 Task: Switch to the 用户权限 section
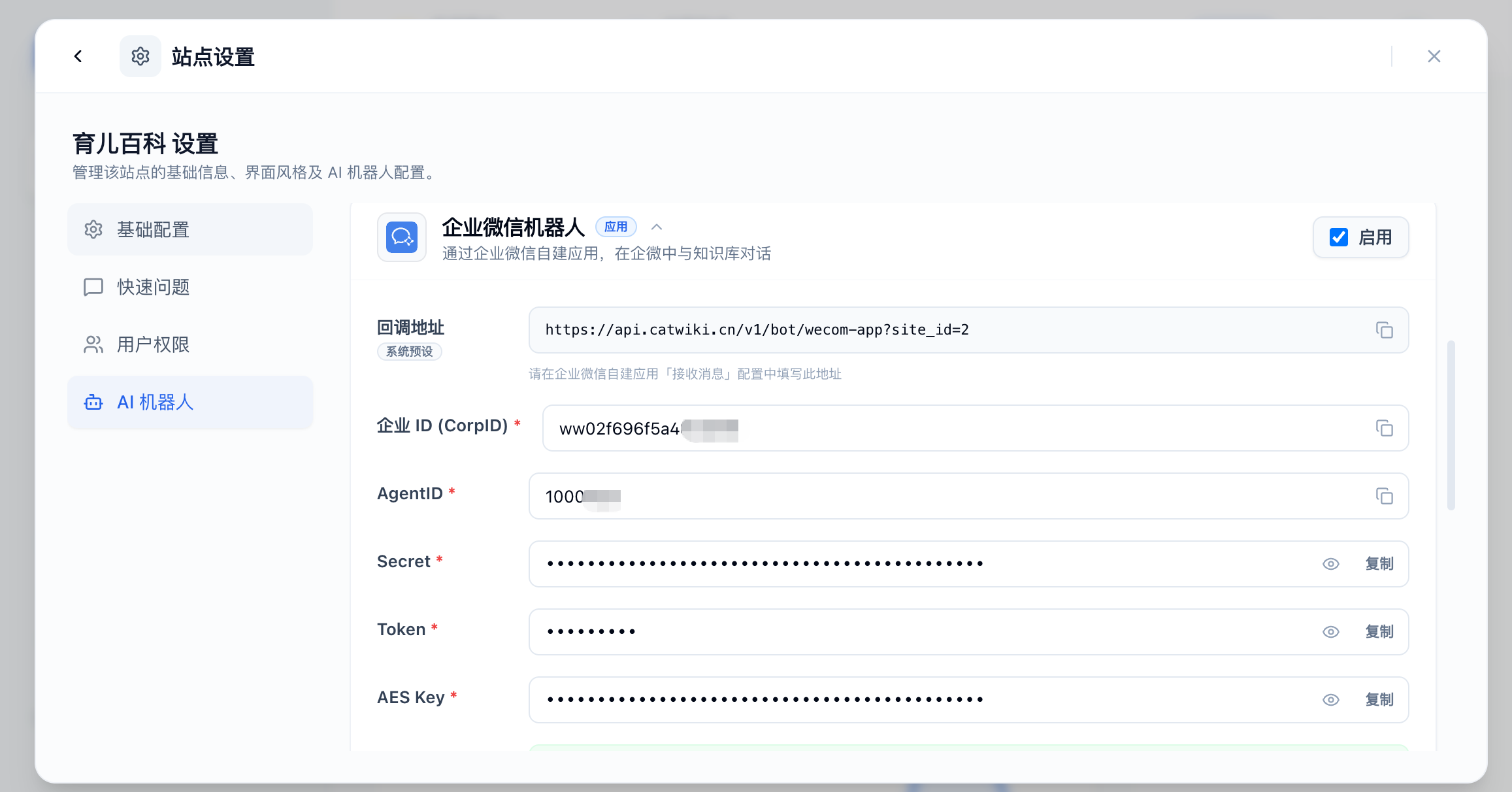point(154,344)
